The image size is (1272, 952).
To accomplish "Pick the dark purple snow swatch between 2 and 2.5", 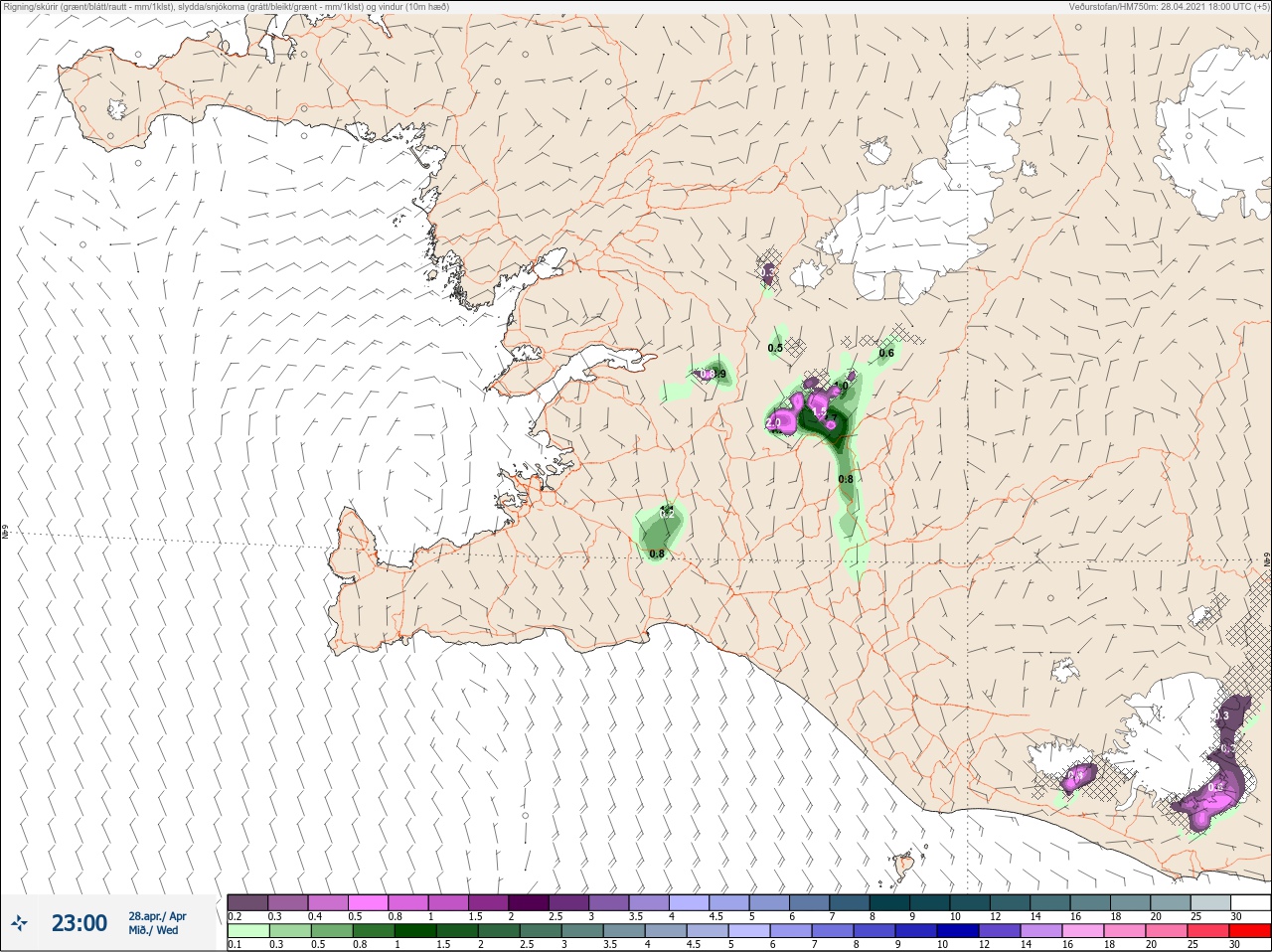I will (x=529, y=901).
